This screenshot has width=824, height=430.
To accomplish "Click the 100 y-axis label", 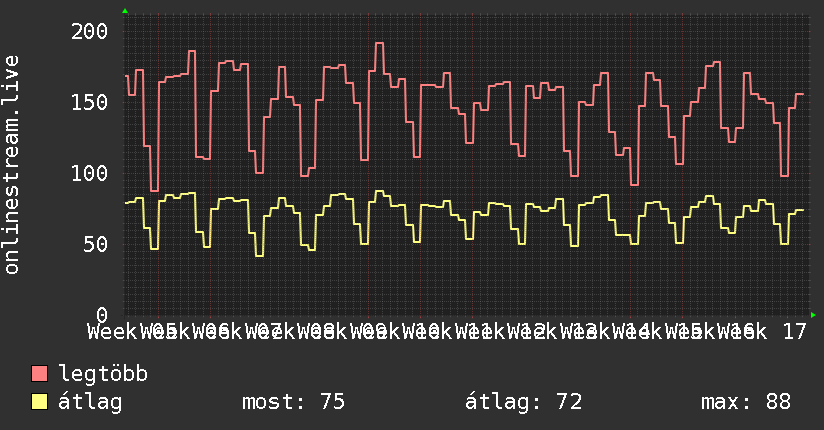I will (89, 173).
